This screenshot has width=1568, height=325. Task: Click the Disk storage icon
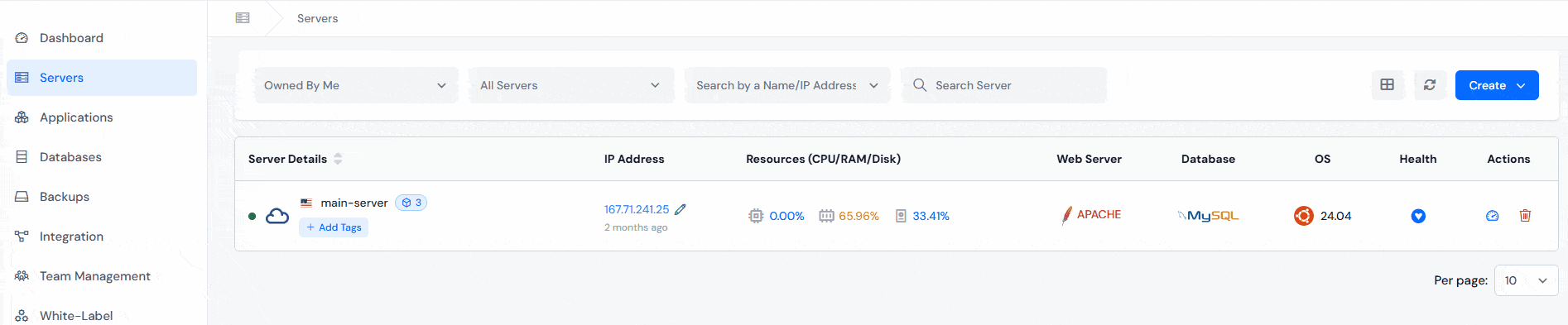point(901,216)
